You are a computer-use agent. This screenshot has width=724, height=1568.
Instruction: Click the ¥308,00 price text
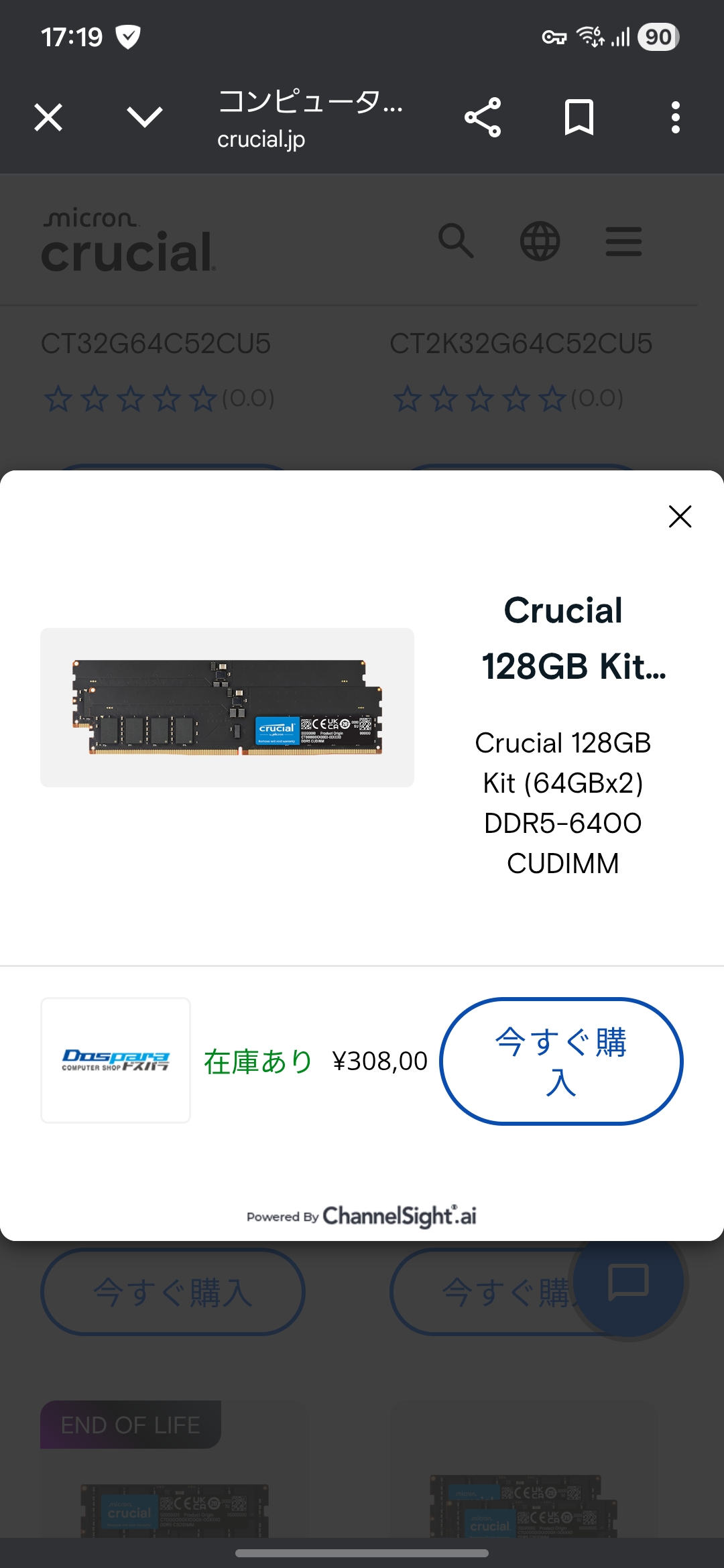379,1061
